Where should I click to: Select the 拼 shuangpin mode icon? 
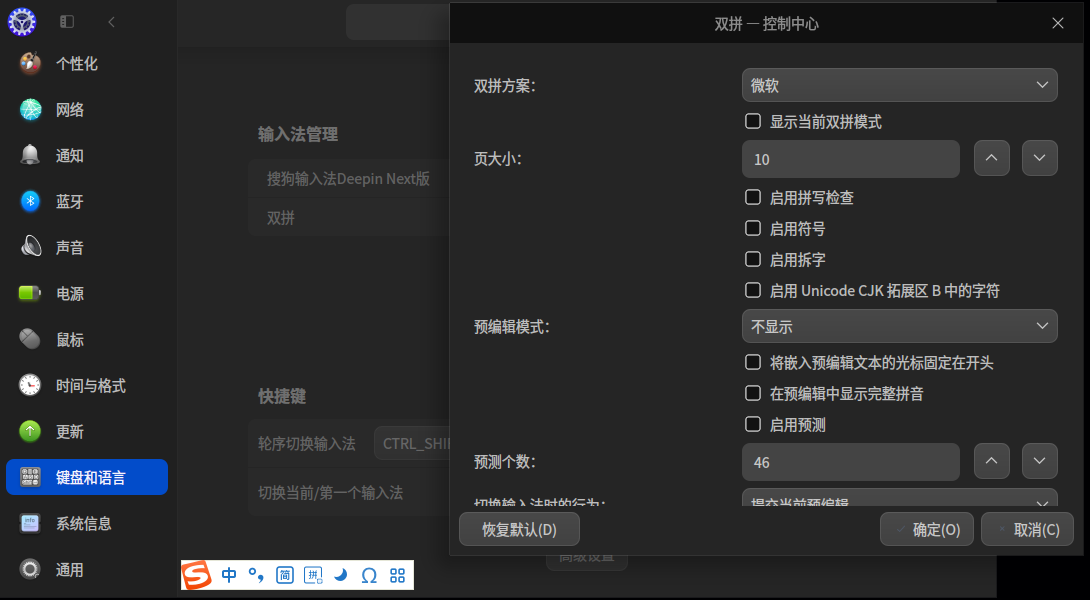click(x=312, y=575)
